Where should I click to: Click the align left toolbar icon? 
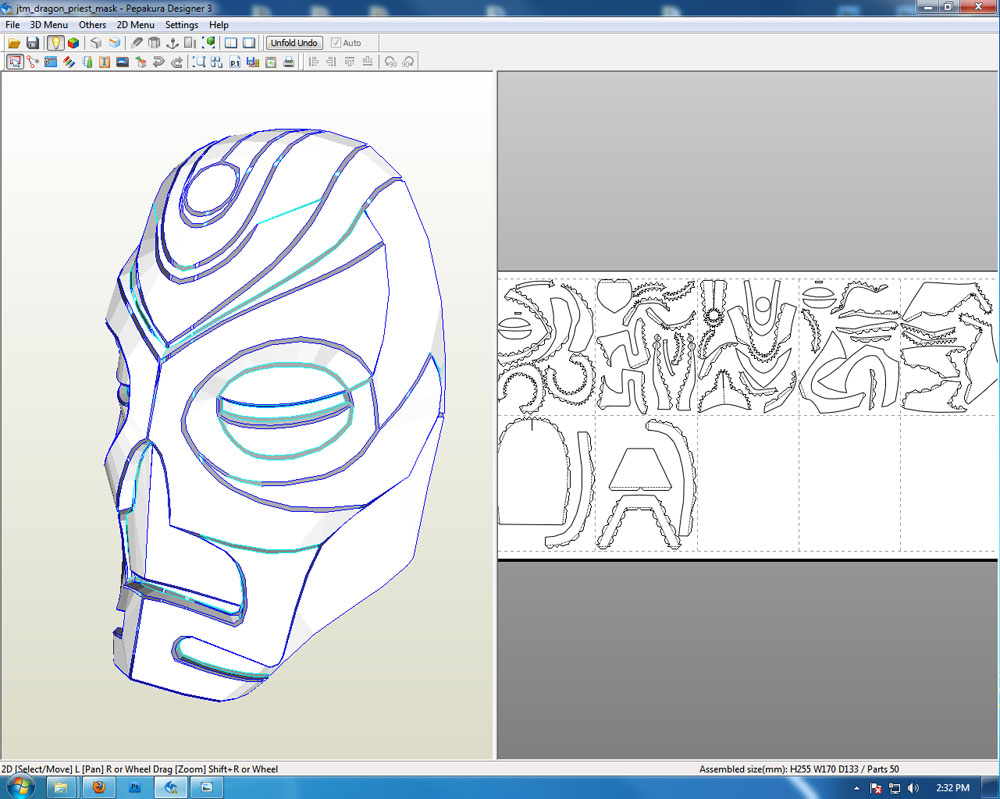[x=313, y=62]
